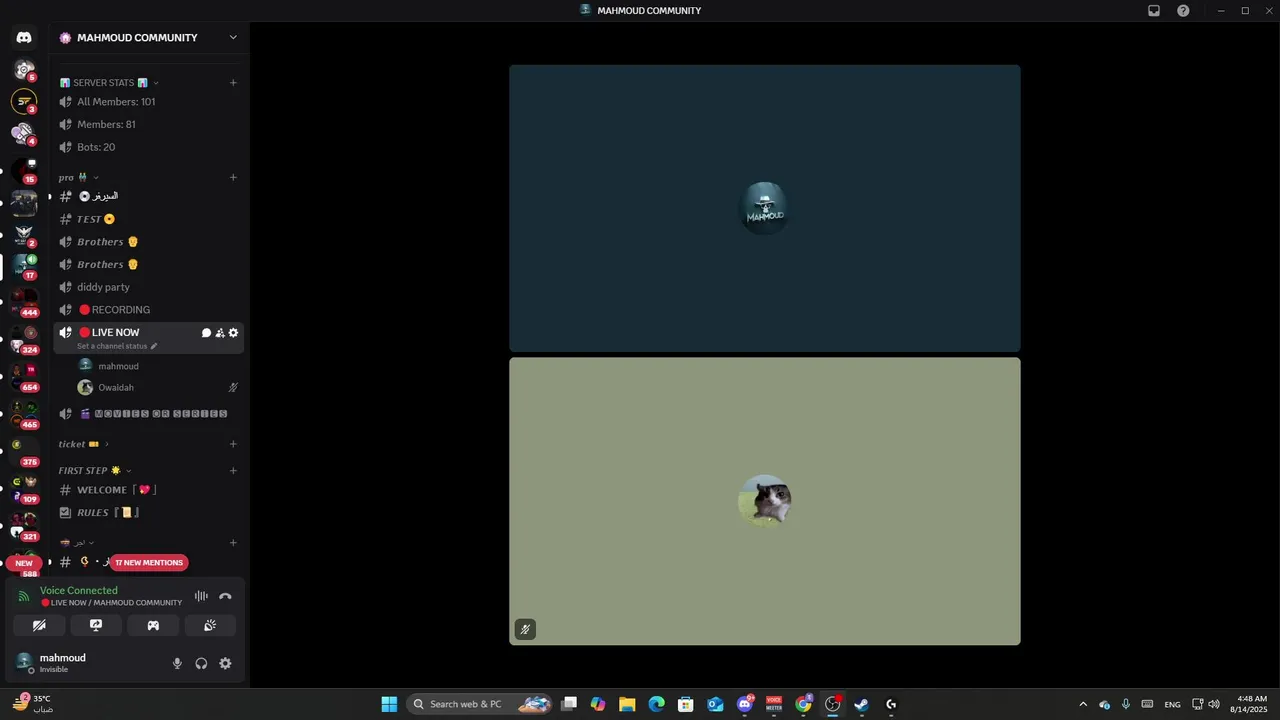
Task: Select the cat avatar participant tile
Action: point(765,501)
